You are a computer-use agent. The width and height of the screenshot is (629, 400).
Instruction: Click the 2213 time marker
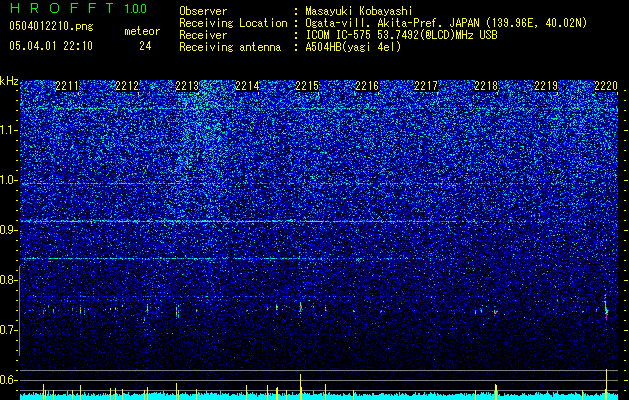(x=187, y=85)
